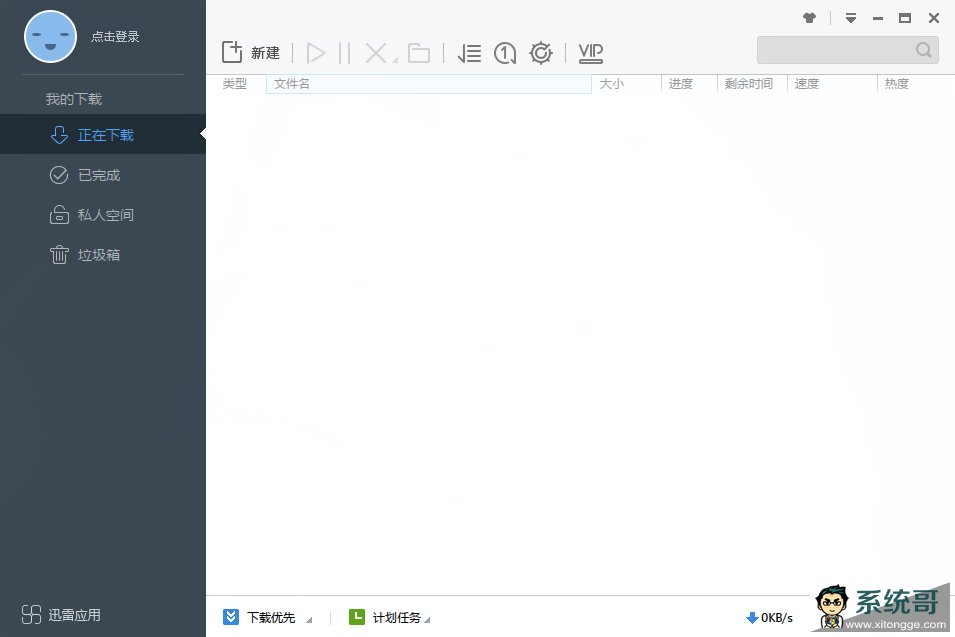Open settings via the gear icon
This screenshot has height=637, width=955.
541,53
